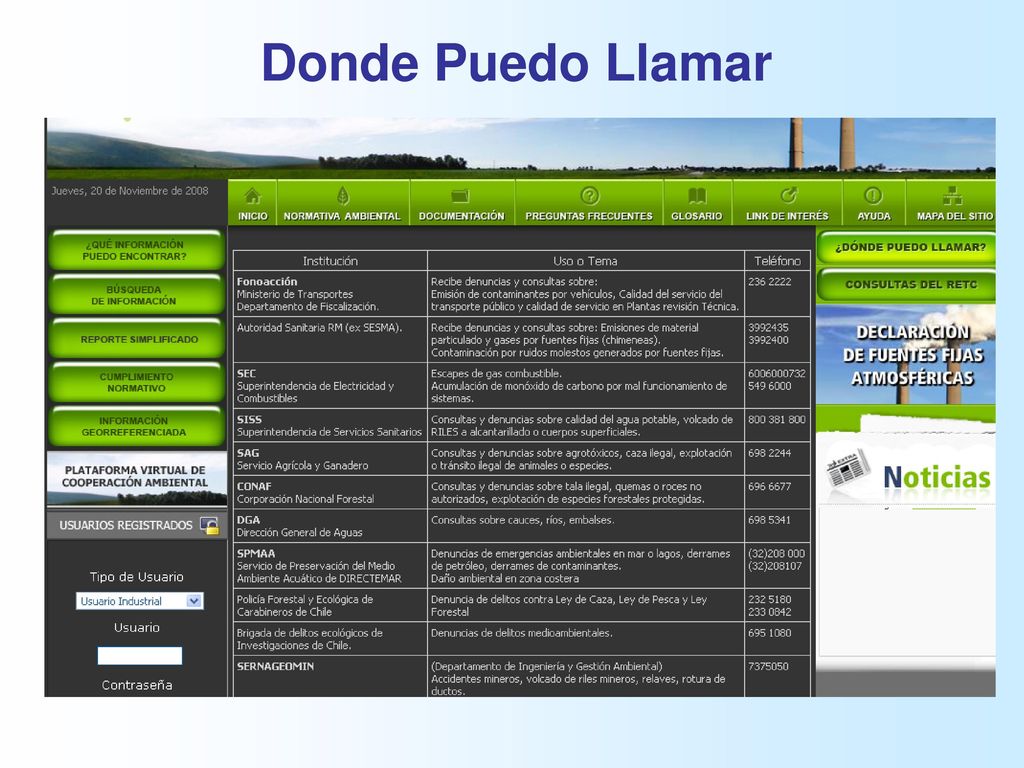Click Información Georreferenciada button
The image size is (1024, 768).
tap(136, 426)
